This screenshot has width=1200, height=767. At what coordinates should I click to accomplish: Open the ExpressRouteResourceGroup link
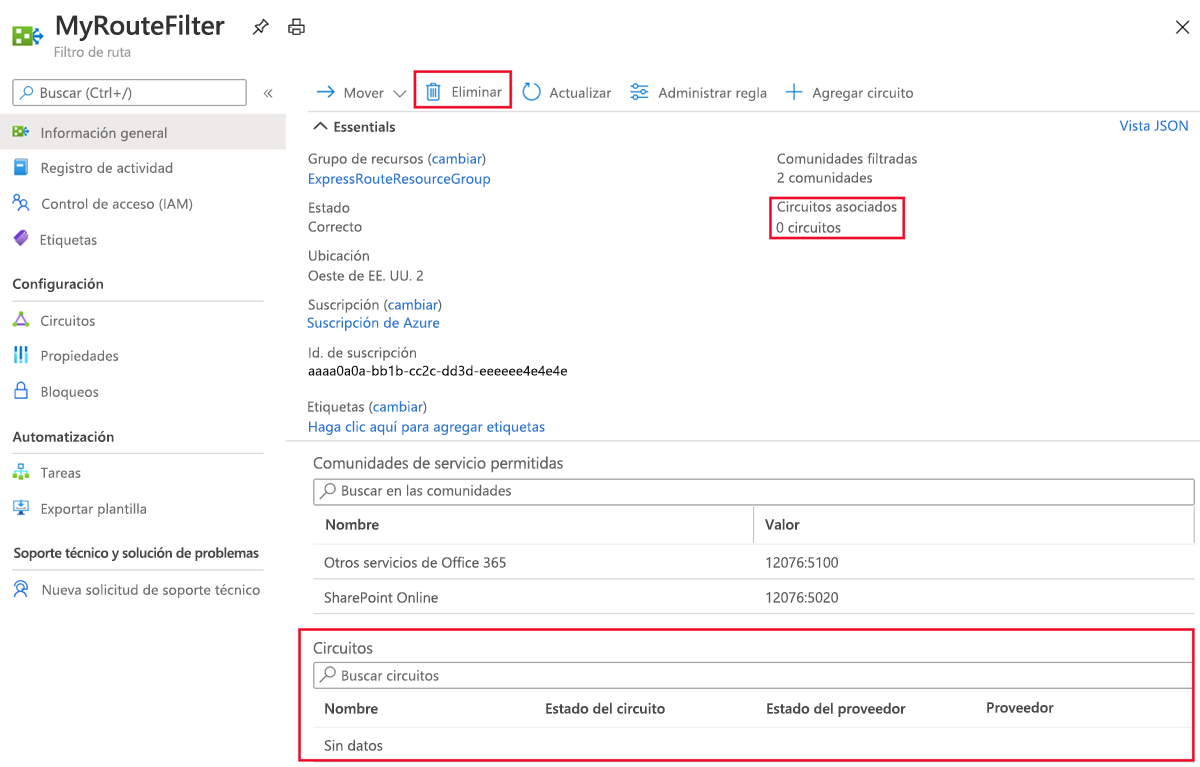coord(399,179)
